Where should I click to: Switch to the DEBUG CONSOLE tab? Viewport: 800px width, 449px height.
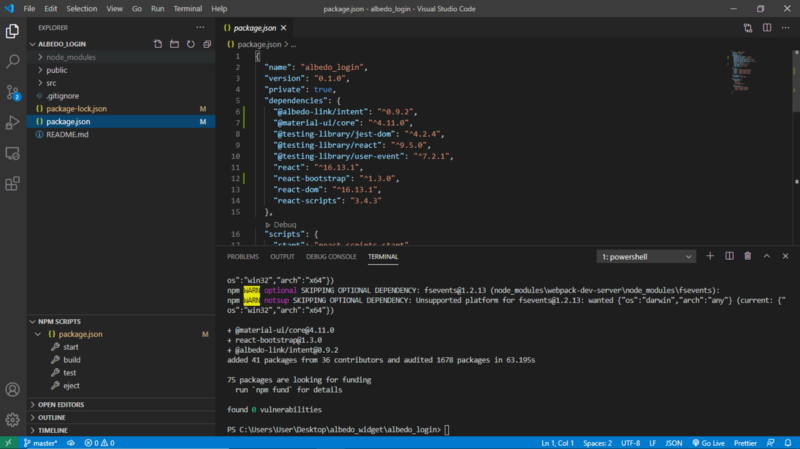(331, 257)
